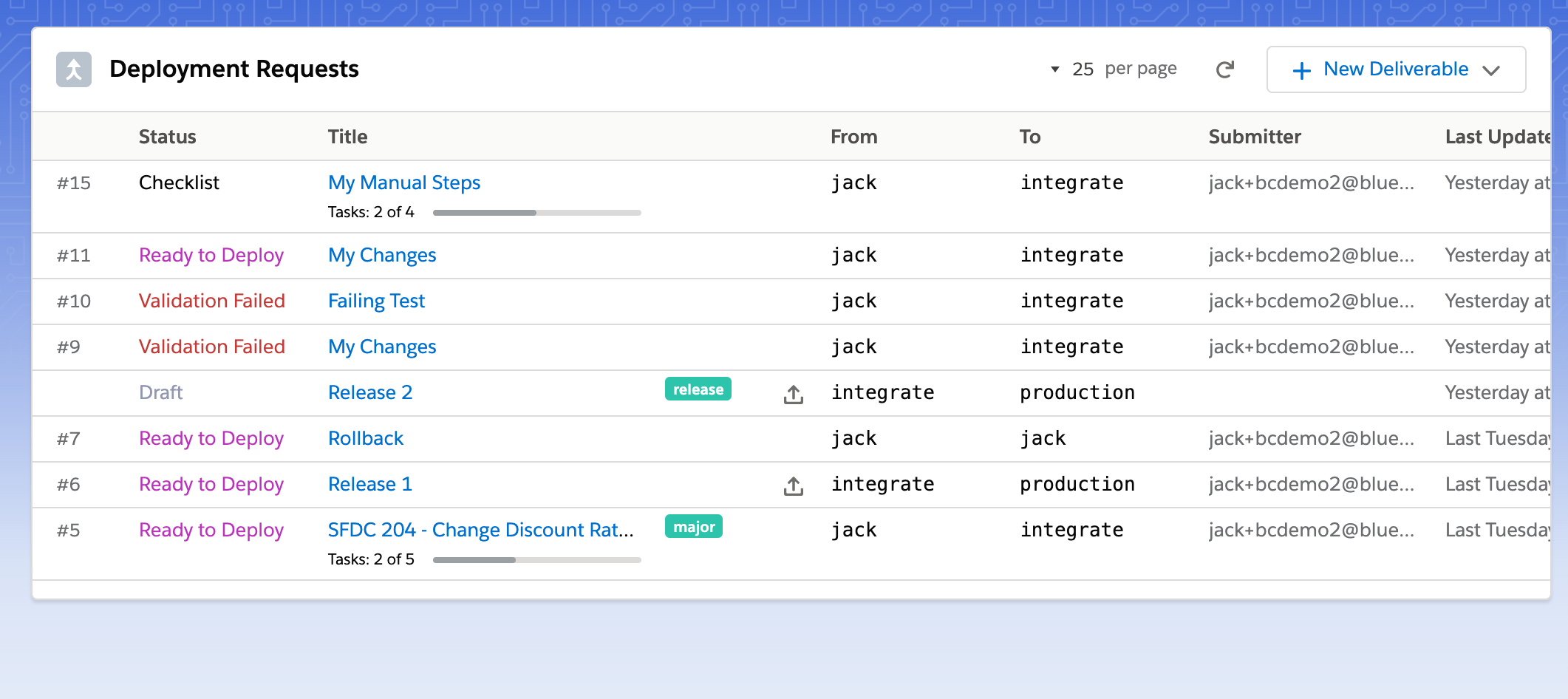Click the Last Updated column header
1568x699 pixels.
(1498, 137)
